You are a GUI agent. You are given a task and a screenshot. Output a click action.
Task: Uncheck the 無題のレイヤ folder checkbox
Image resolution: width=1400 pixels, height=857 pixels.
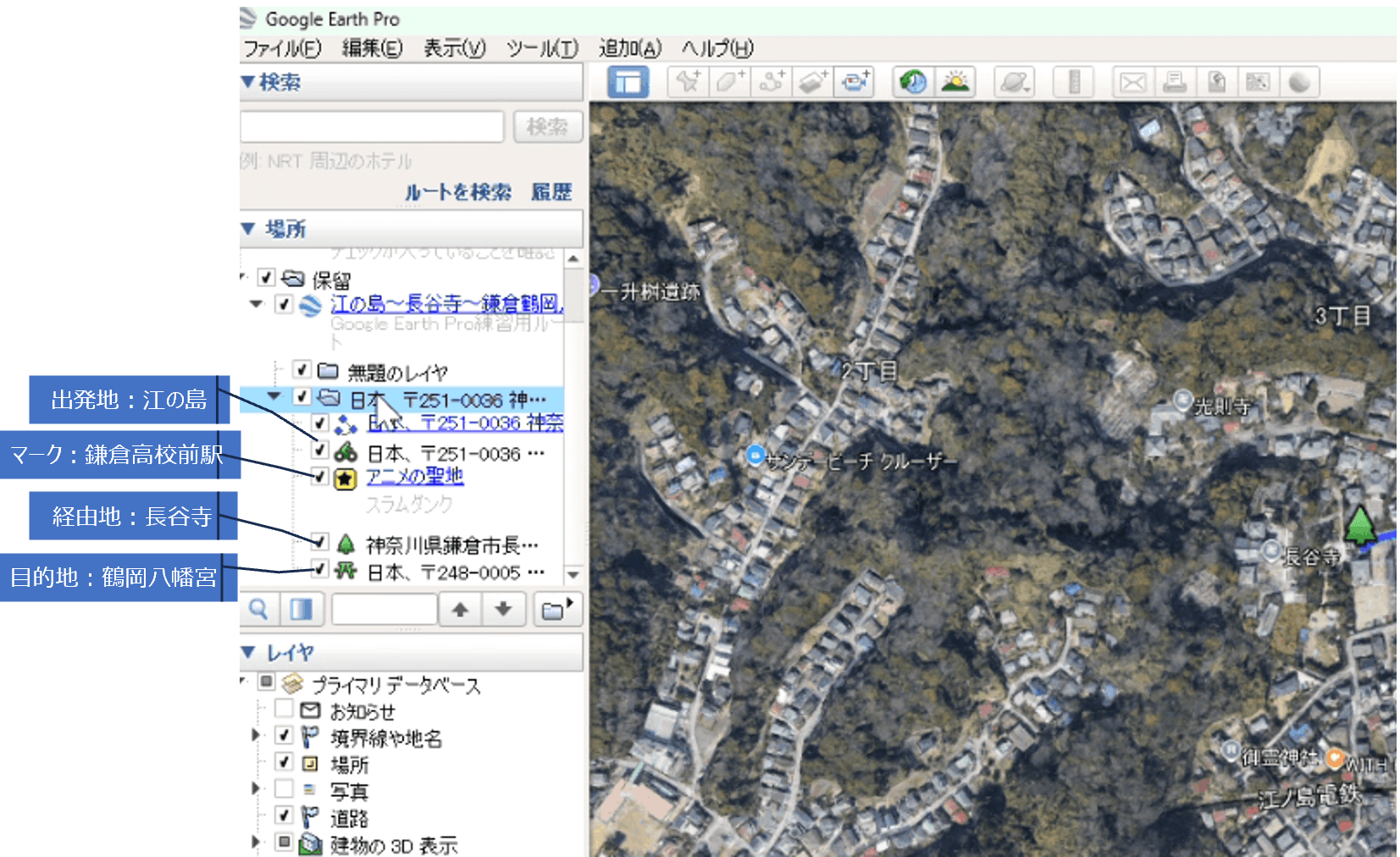(302, 369)
